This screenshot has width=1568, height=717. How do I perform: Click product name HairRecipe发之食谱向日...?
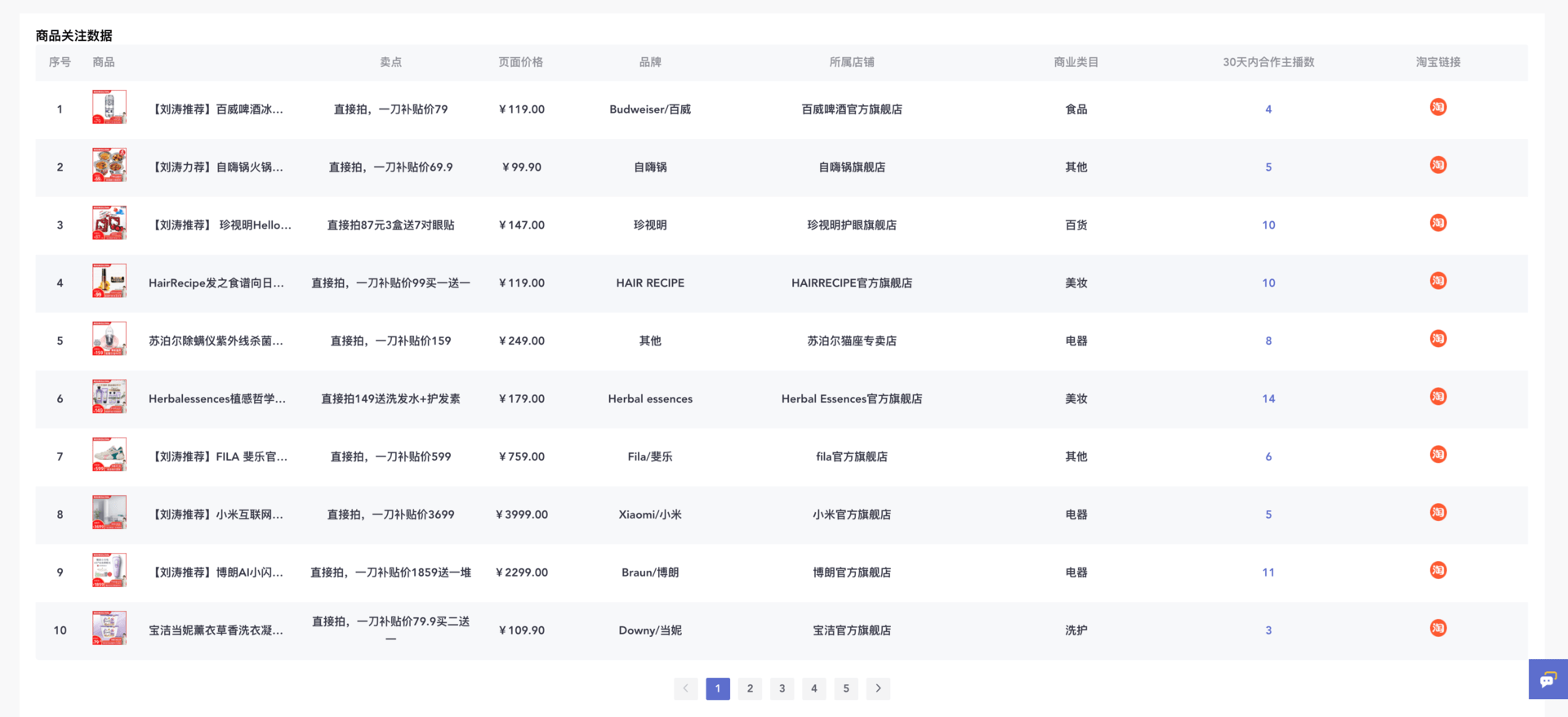(216, 283)
